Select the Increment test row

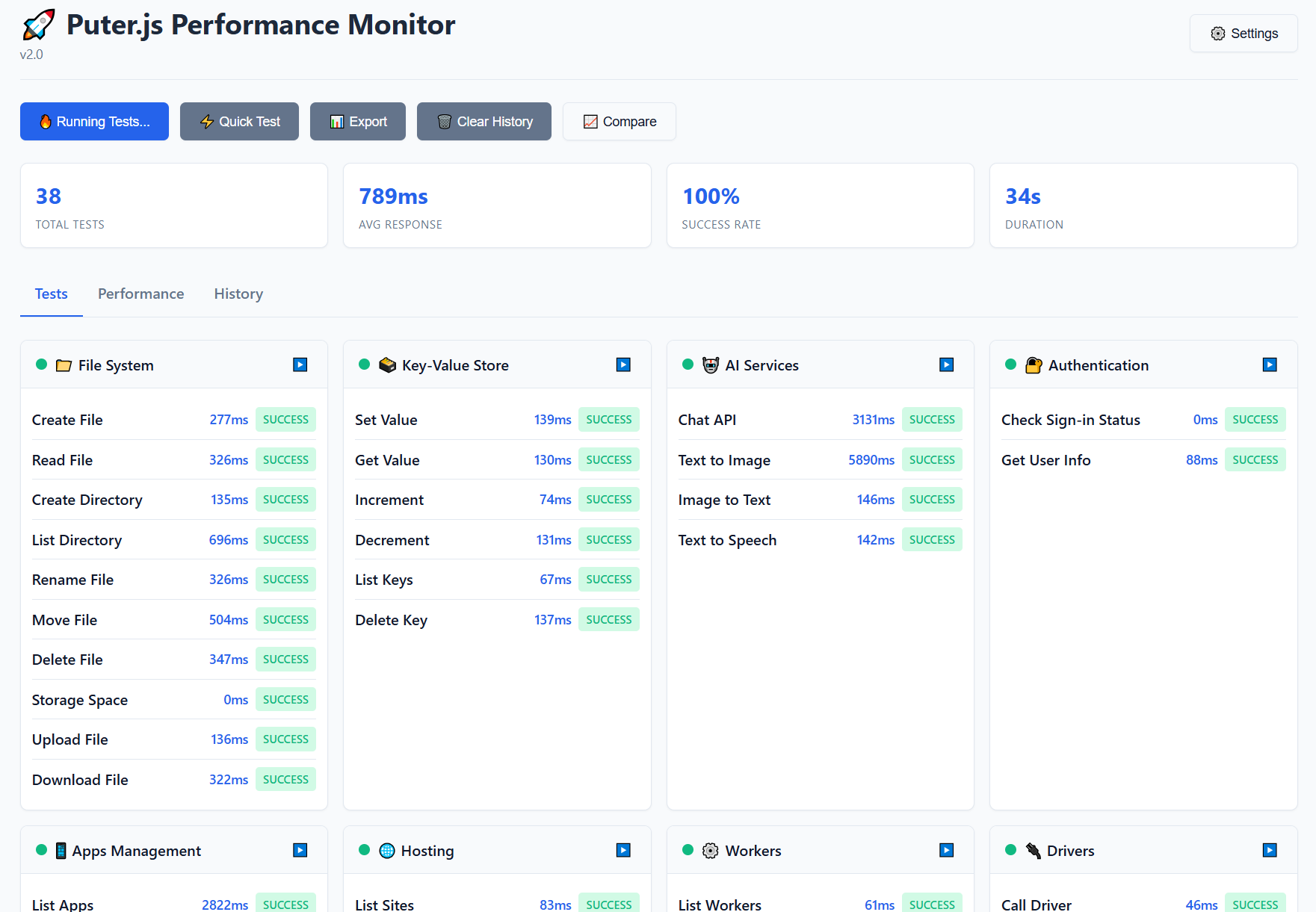click(x=497, y=500)
